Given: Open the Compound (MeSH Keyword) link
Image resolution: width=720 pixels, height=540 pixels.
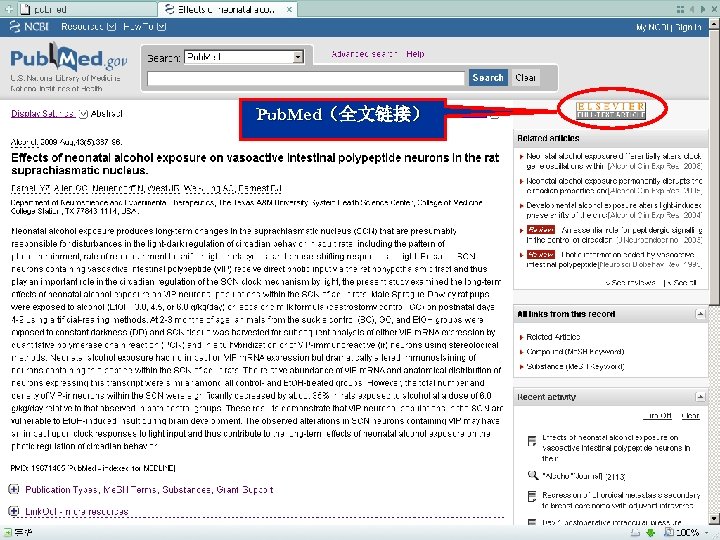Looking at the screenshot, I should click(575, 352).
